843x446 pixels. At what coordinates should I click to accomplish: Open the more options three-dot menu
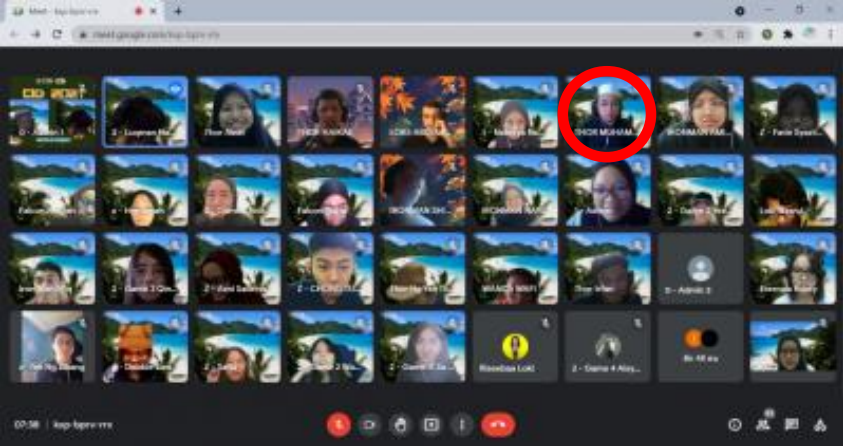(x=461, y=424)
